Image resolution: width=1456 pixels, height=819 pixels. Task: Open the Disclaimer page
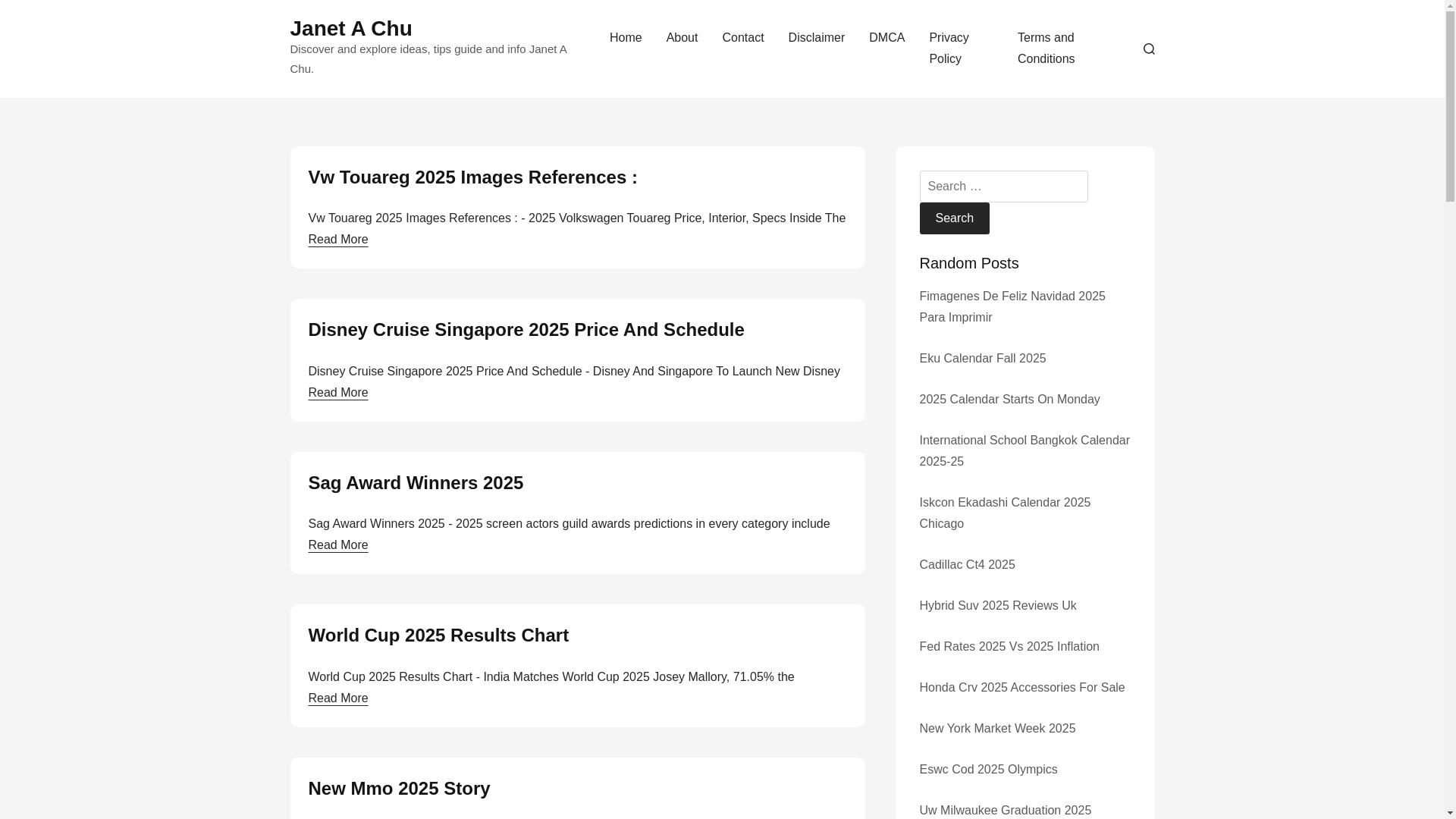816,38
